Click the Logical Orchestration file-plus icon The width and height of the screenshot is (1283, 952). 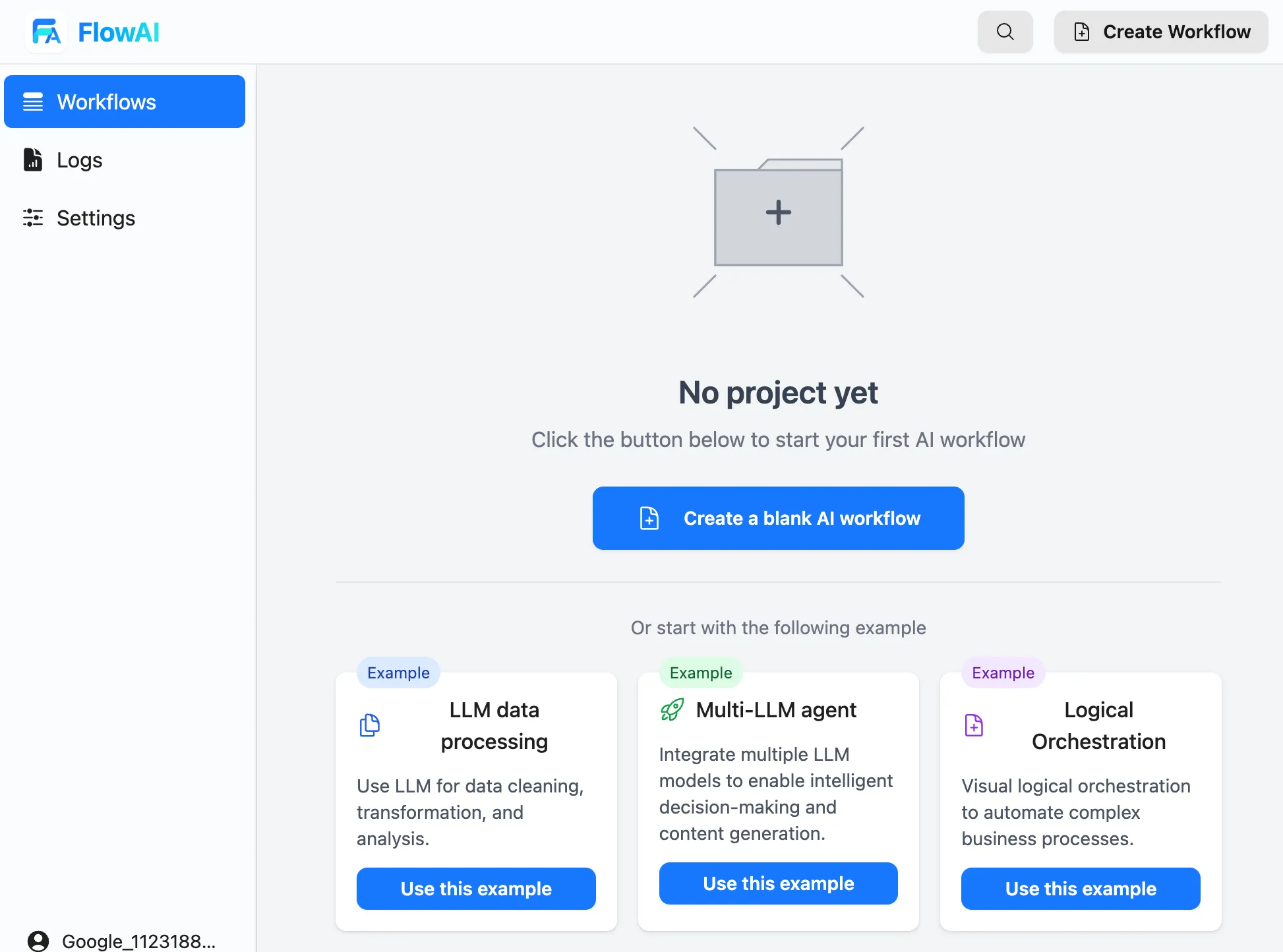pos(974,725)
